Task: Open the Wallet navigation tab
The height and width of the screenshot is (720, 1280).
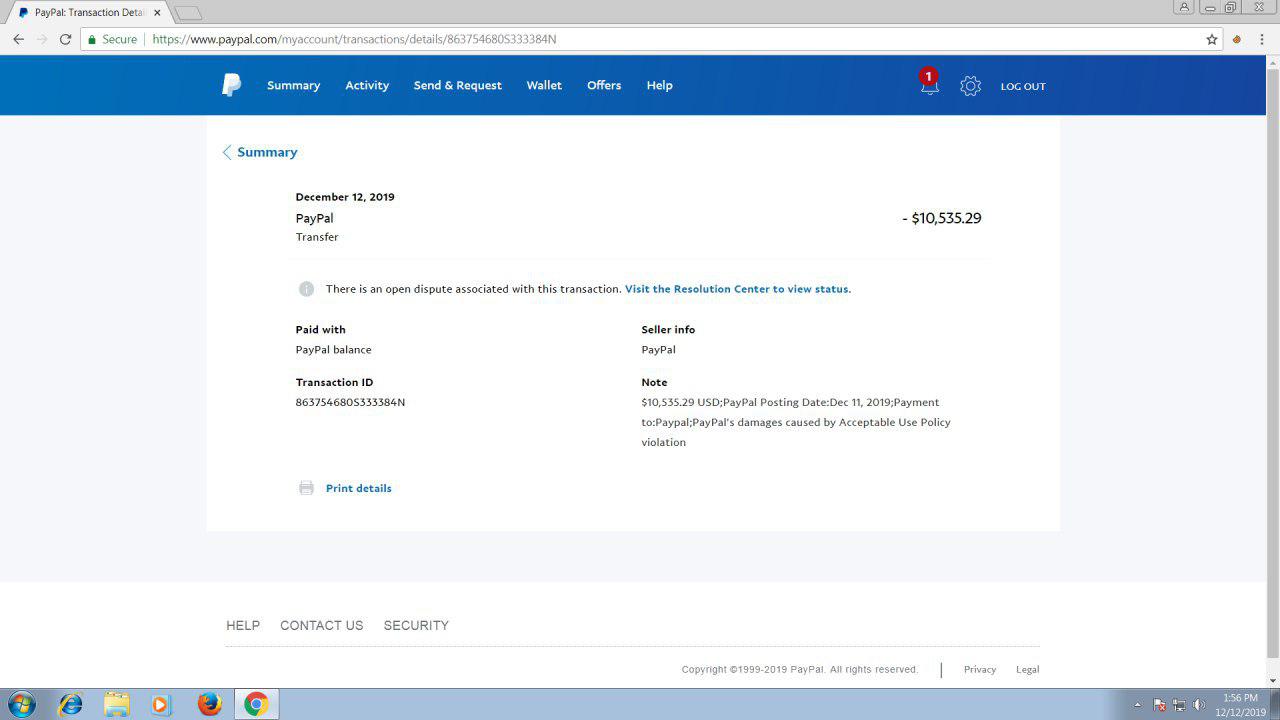Action: point(544,85)
